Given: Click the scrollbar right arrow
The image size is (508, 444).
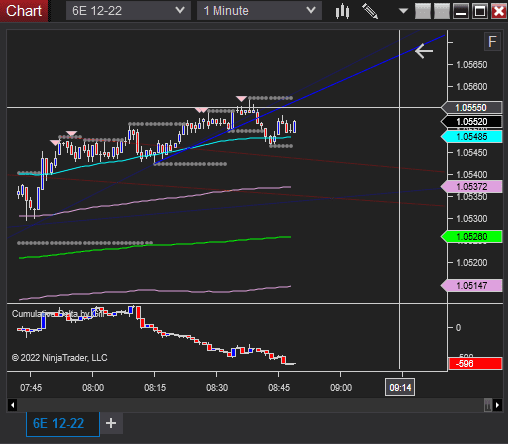Looking at the screenshot, I should tap(497, 405).
